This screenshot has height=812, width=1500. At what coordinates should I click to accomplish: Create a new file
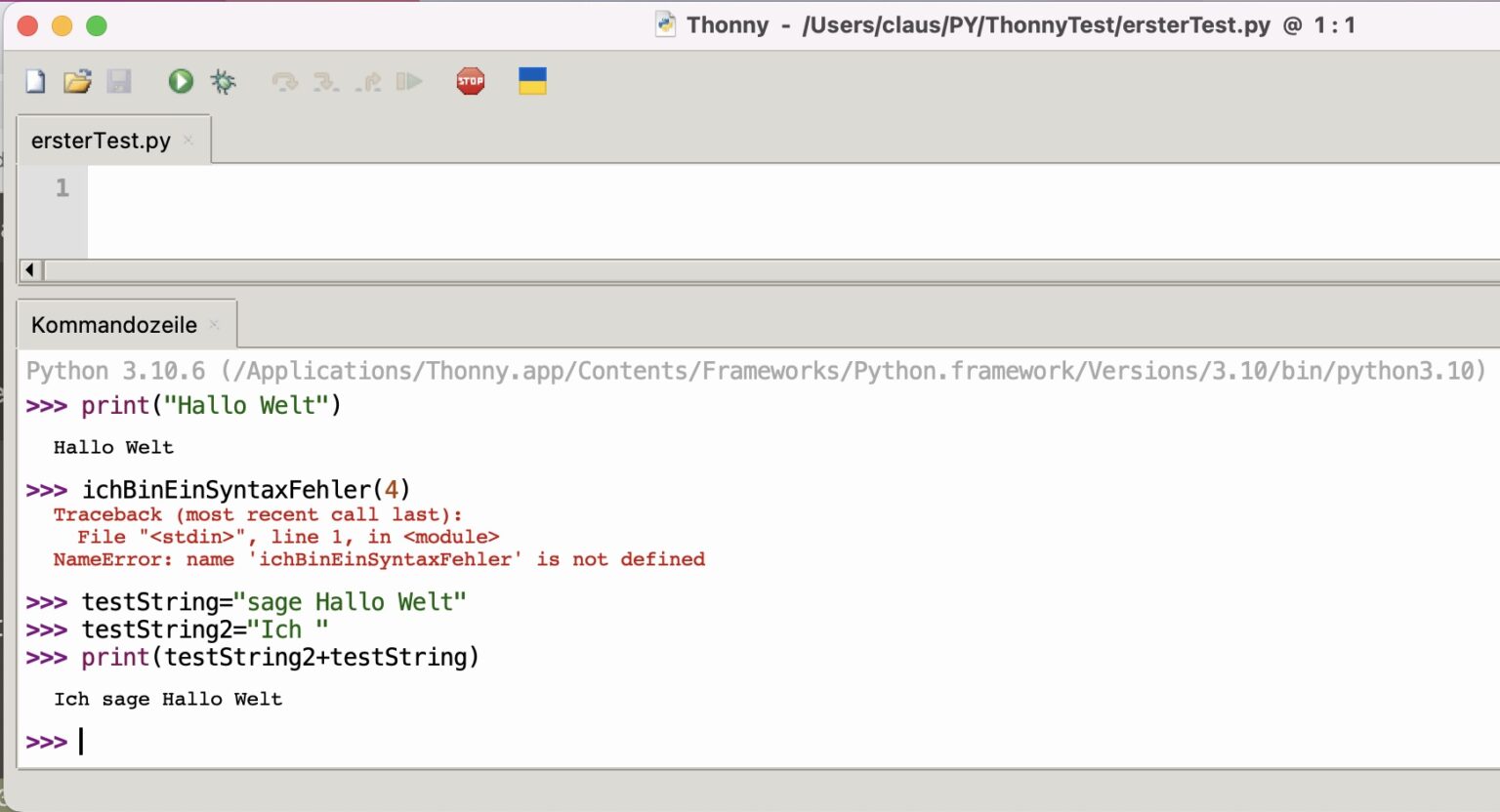pos(34,82)
